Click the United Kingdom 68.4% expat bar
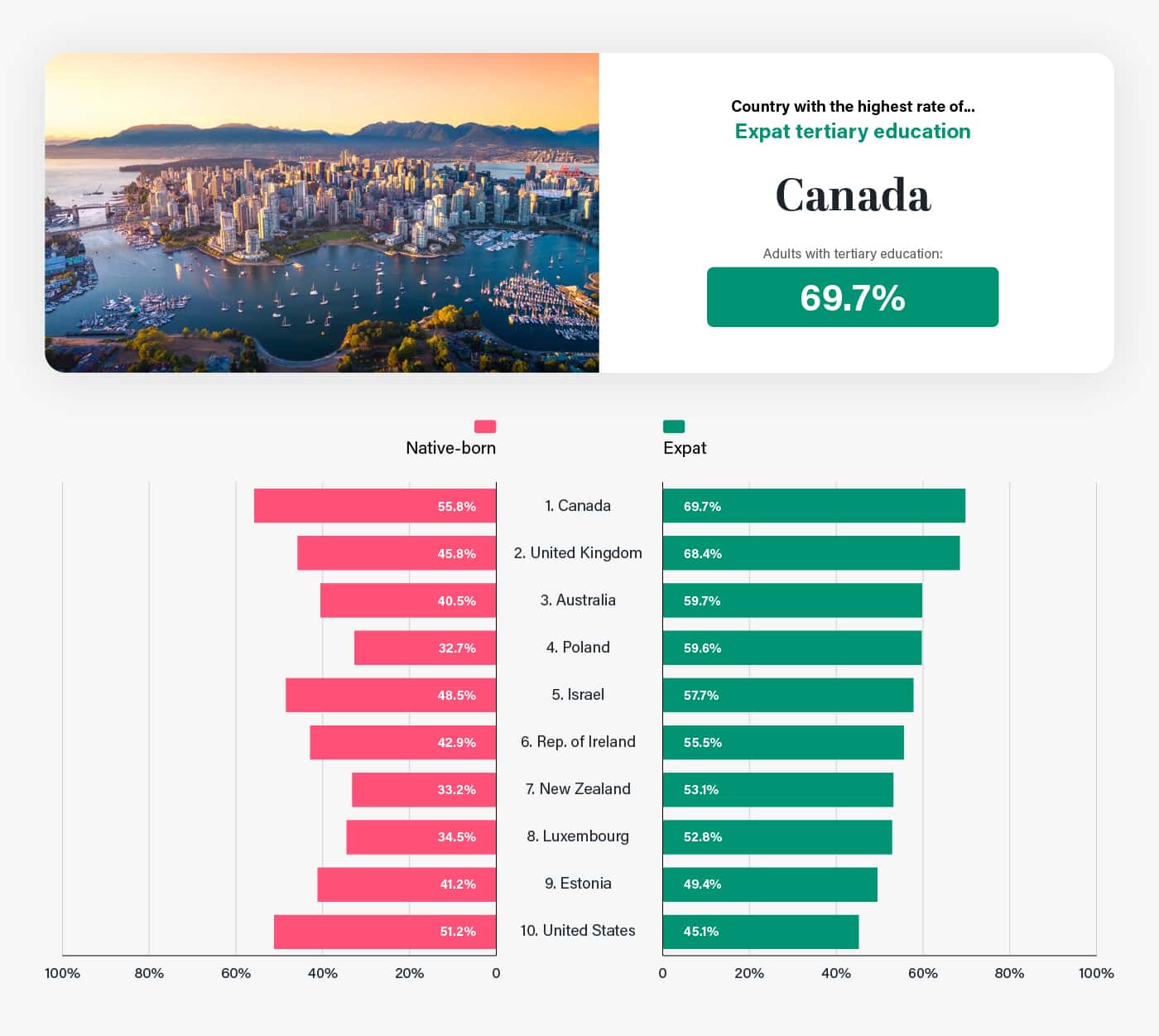The image size is (1159, 1036). tap(810, 553)
